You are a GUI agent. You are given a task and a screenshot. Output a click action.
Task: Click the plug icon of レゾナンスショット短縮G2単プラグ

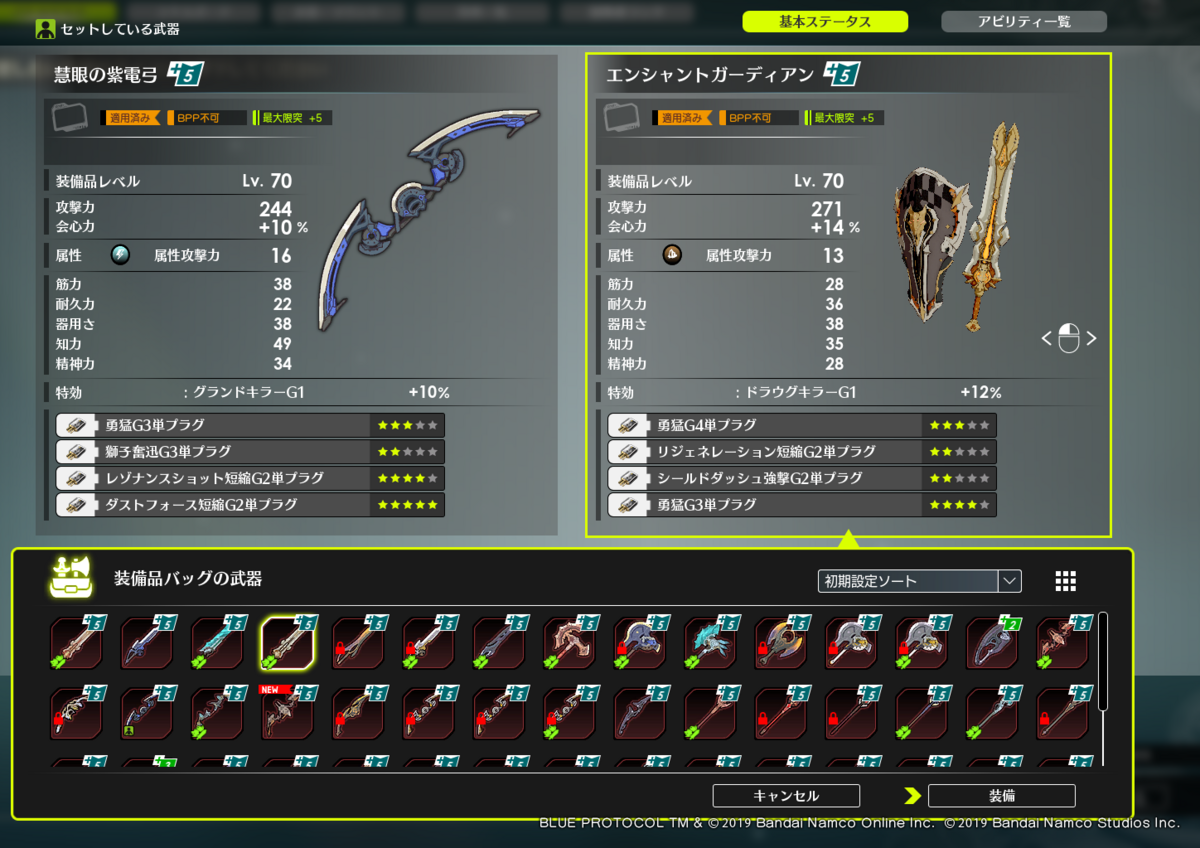click(74, 478)
